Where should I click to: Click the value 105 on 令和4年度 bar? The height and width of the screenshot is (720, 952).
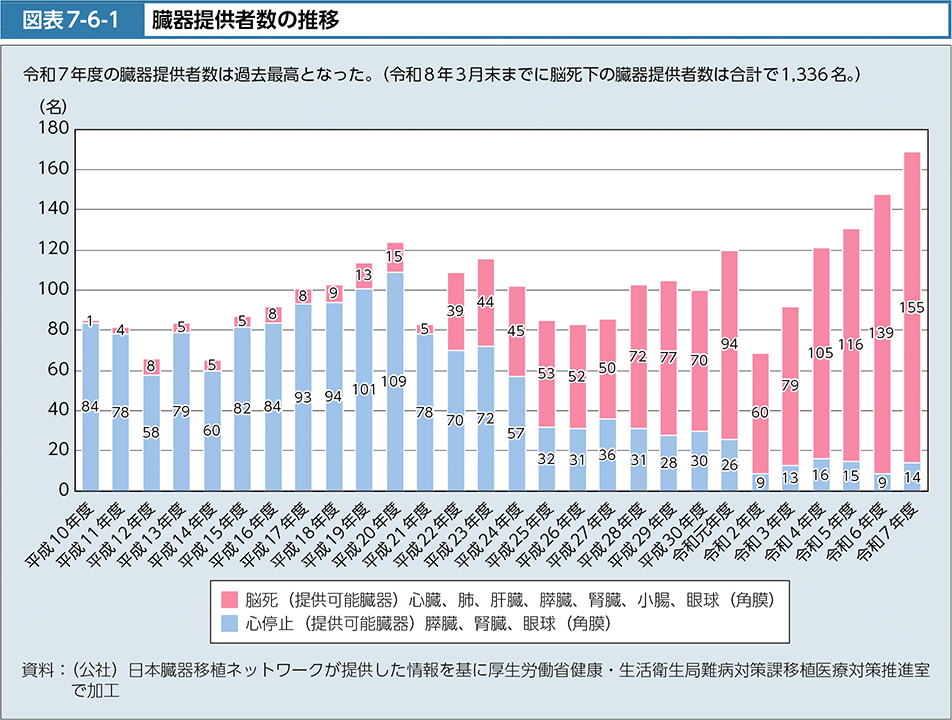(x=820, y=353)
